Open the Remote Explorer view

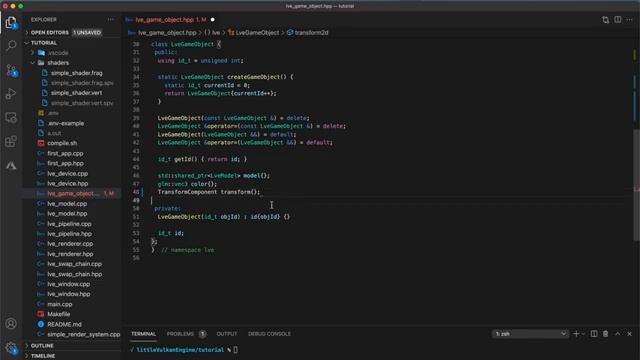pyautogui.click(x=11, y=118)
